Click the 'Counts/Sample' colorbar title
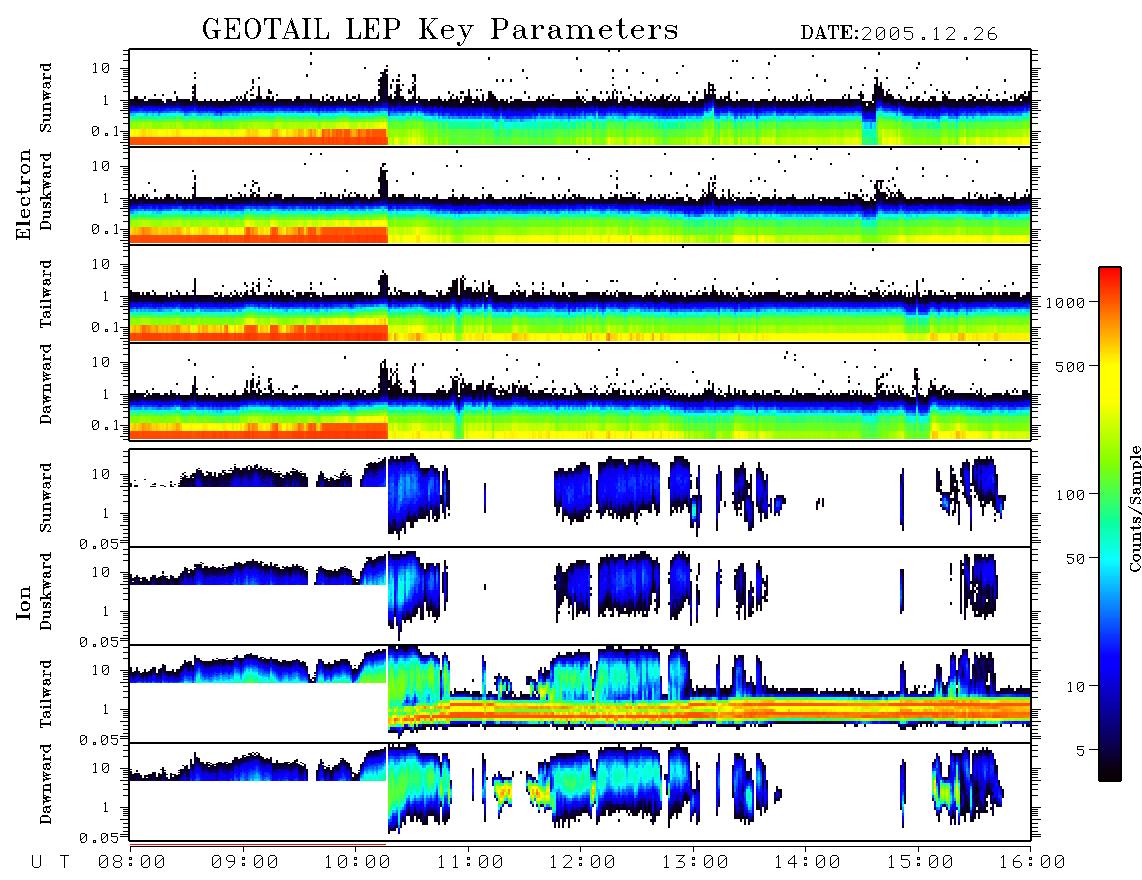Viewport: 1142px width, 880px height. 1135,508
